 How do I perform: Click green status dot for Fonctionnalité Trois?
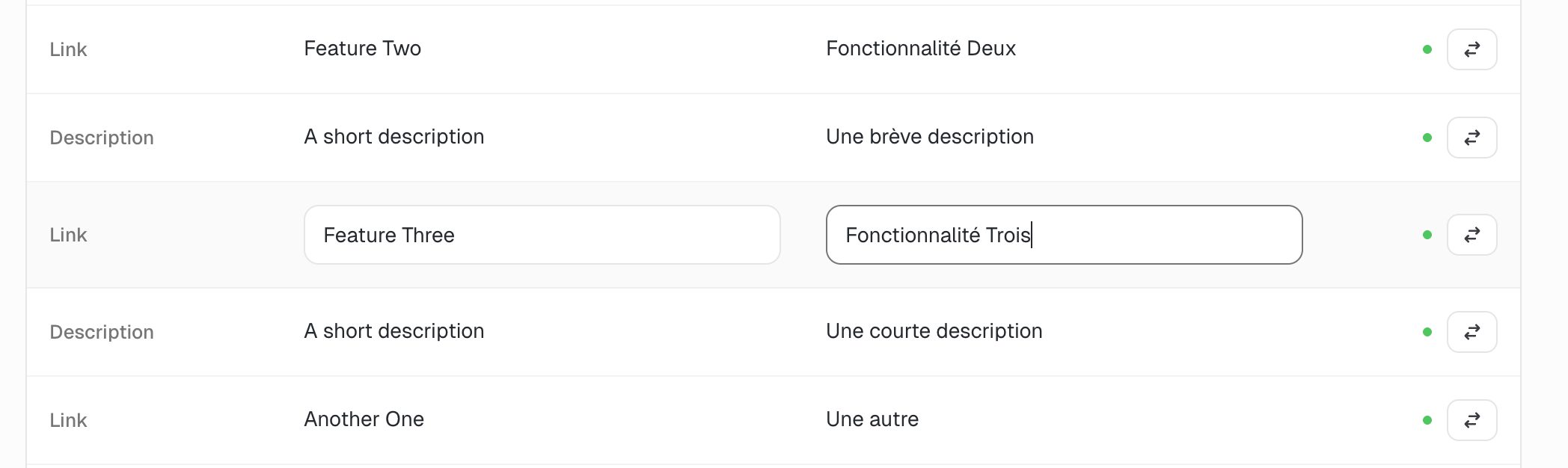(x=1427, y=235)
